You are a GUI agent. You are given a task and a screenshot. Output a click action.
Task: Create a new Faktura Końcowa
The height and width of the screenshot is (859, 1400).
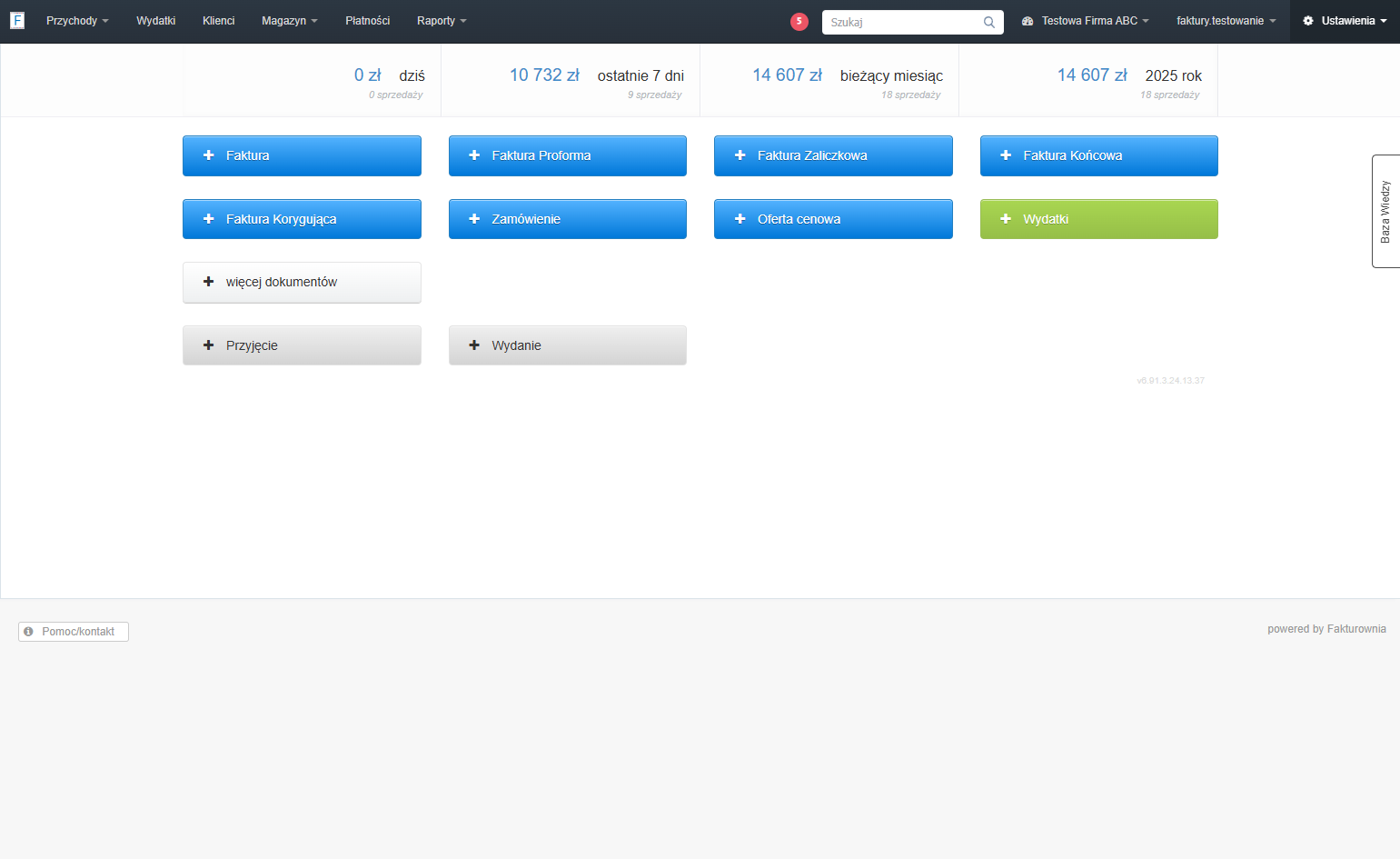click(1099, 155)
